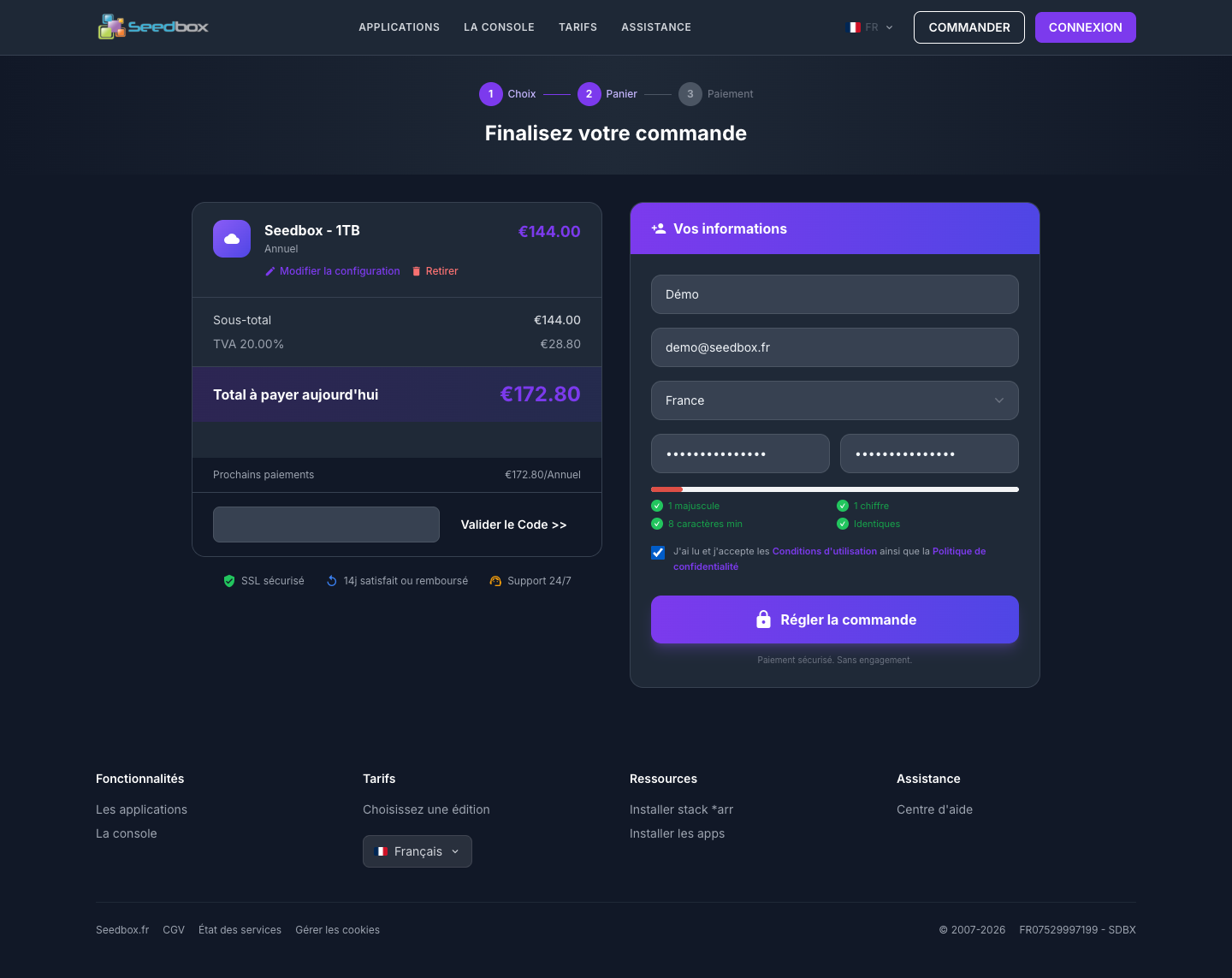Open Gérer les cookies link
The image size is (1232, 978).
pyautogui.click(x=337, y=930)
